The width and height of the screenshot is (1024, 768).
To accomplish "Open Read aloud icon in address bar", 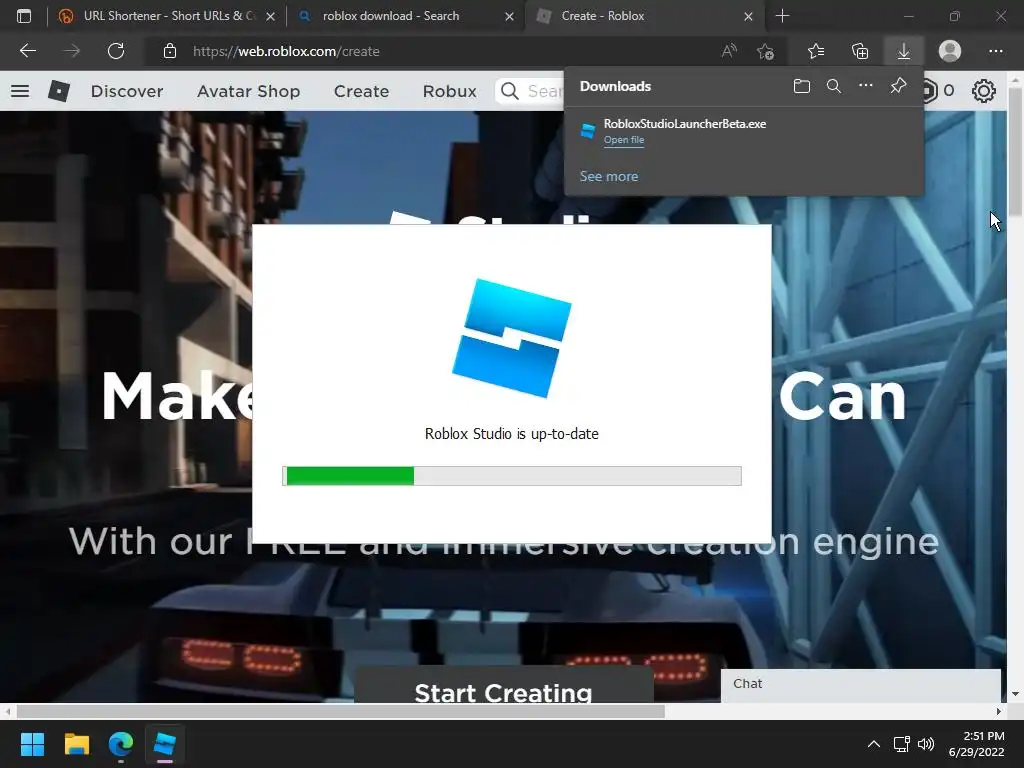I will point(729,51).
